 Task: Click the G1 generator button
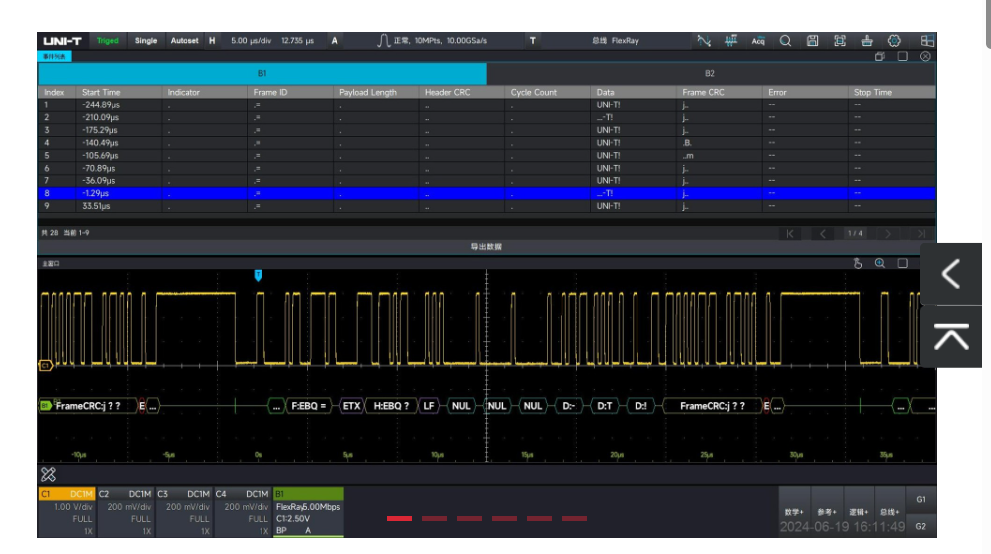coord(921,499)
